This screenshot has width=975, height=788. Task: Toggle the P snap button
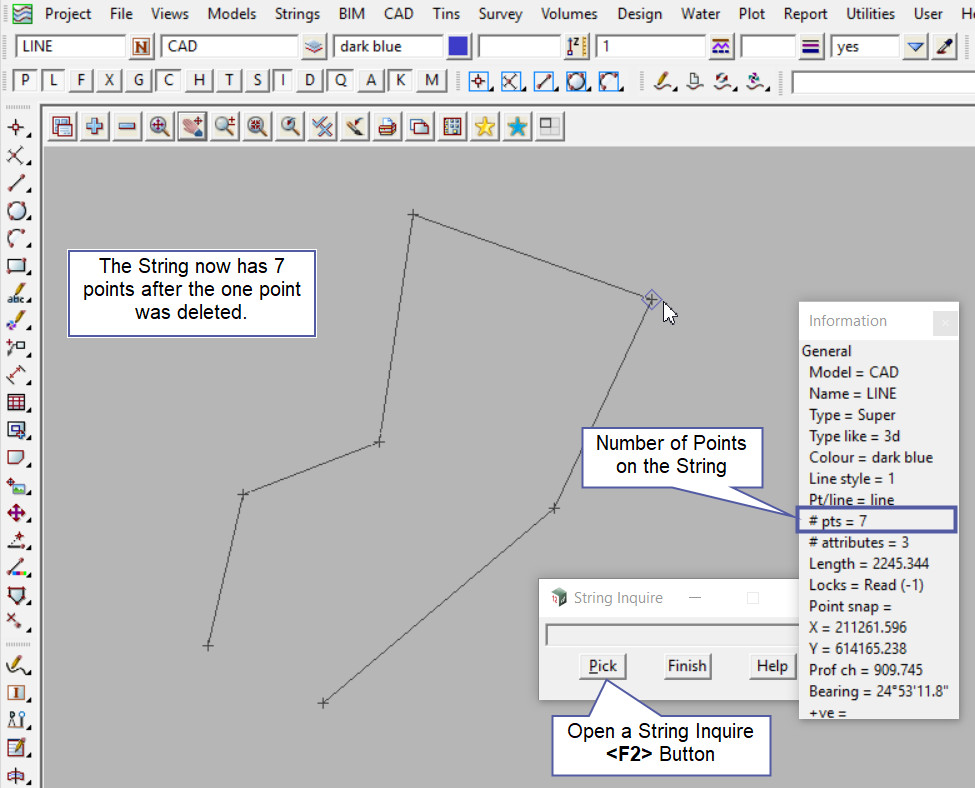(26, 81)
